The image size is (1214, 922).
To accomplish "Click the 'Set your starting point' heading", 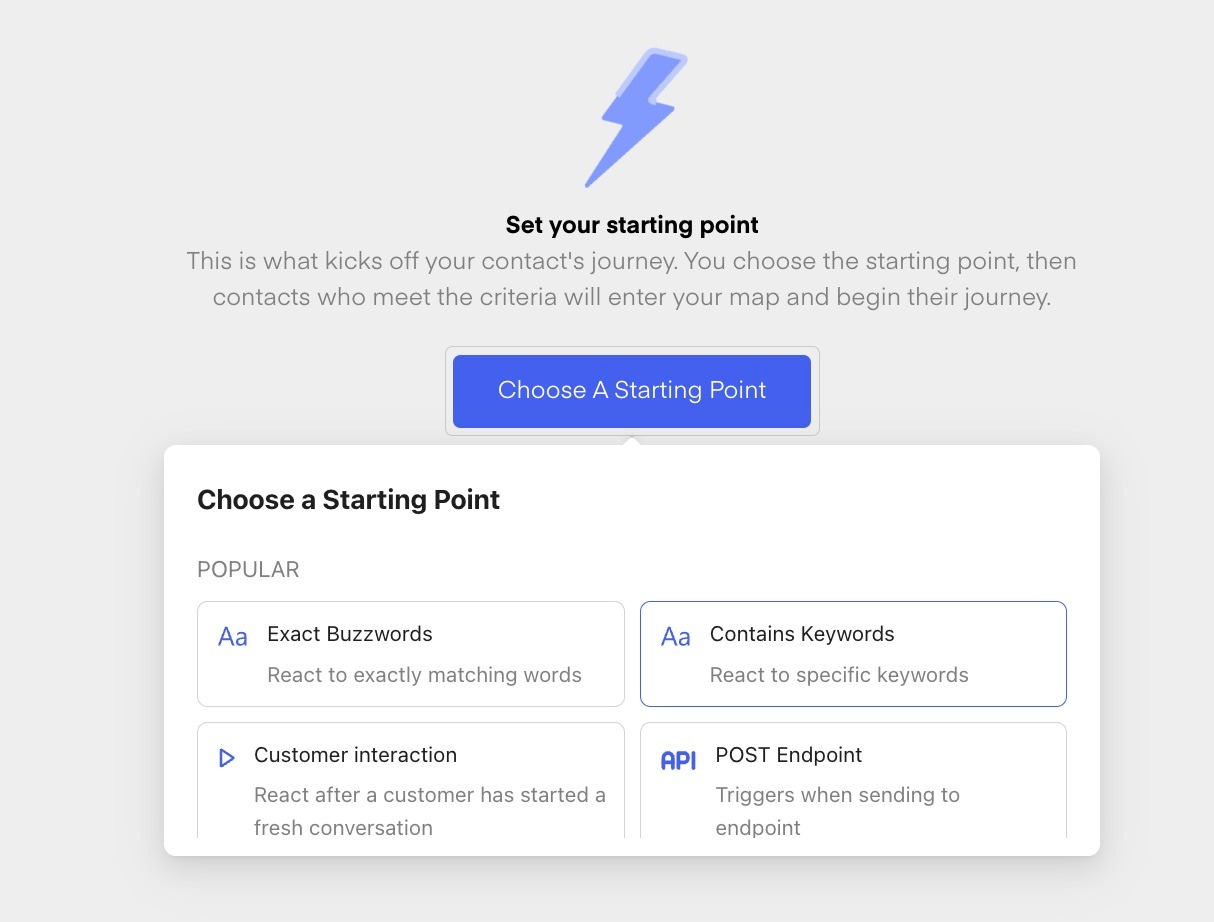I will 632,225.
